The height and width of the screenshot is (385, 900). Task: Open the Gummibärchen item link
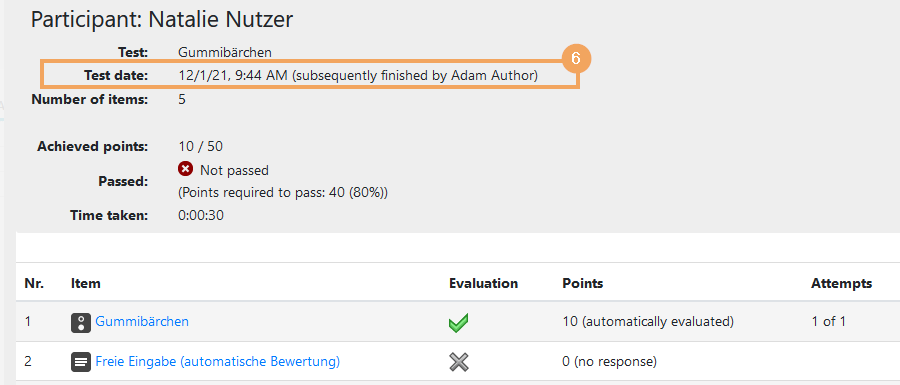142,321
